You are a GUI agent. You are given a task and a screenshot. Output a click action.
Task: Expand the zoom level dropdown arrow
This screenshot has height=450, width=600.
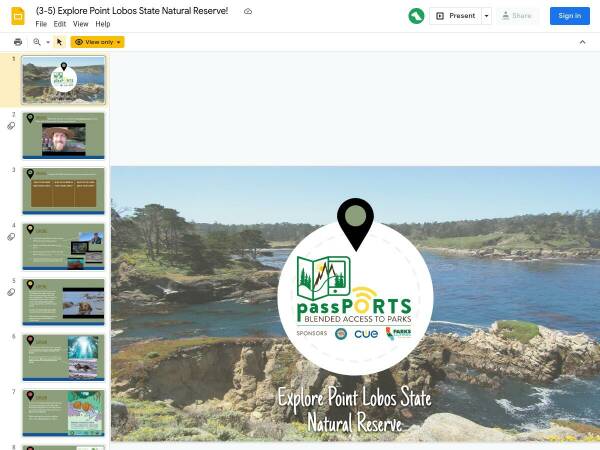[x=48, y=42]
